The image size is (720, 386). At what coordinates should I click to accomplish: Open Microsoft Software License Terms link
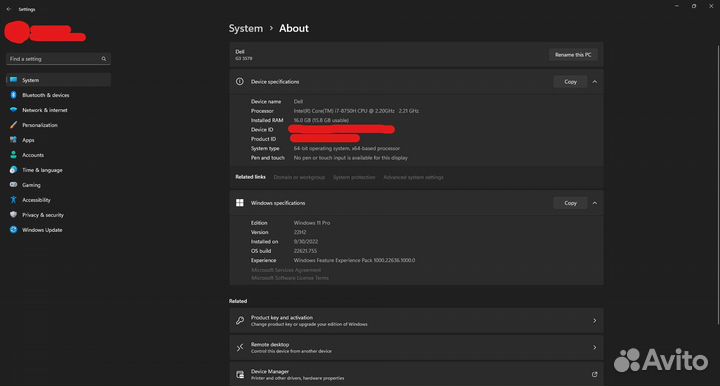[290, 278]
